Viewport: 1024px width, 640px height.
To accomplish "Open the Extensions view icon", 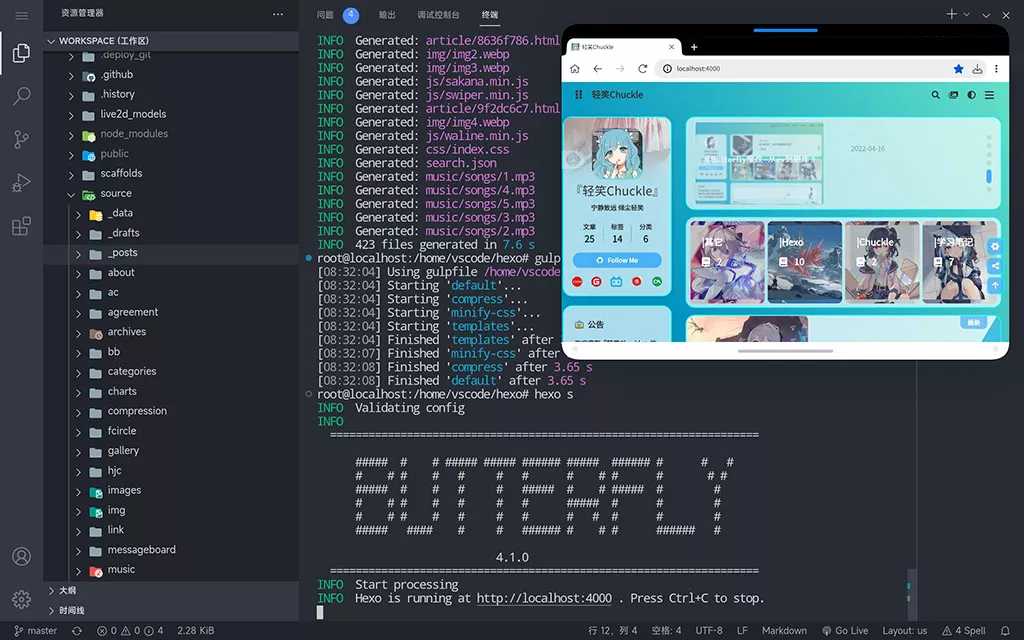I will 22,226.
